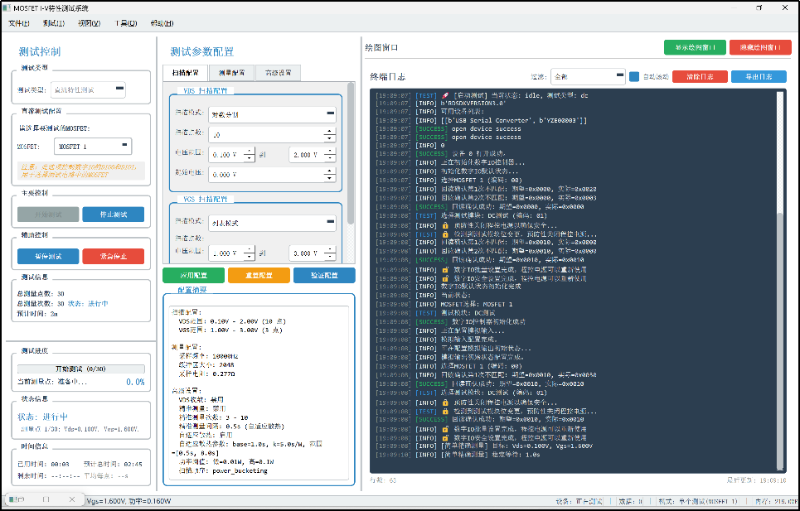This screenshot has height=511, width=800.
Task: Open the 工具 (Tools) menu
Action: 126,23
